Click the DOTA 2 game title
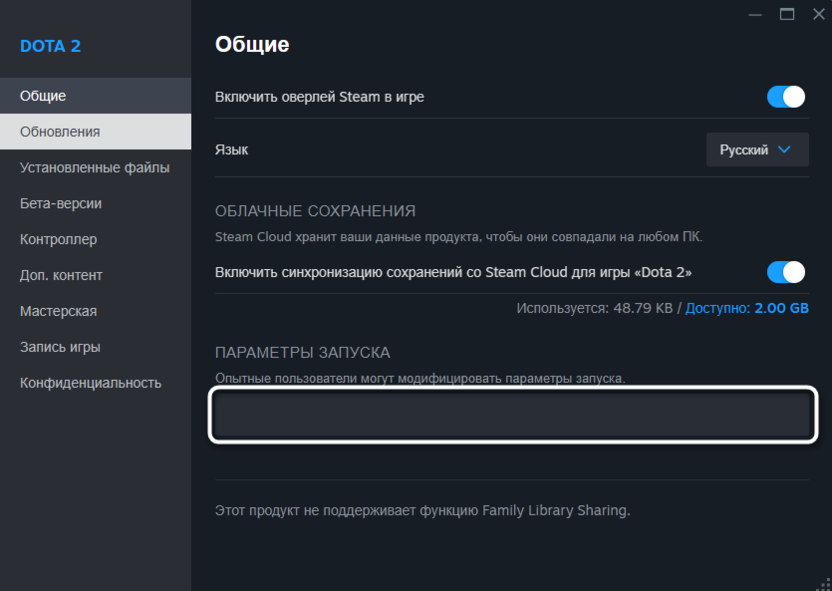 pos(51,46)
